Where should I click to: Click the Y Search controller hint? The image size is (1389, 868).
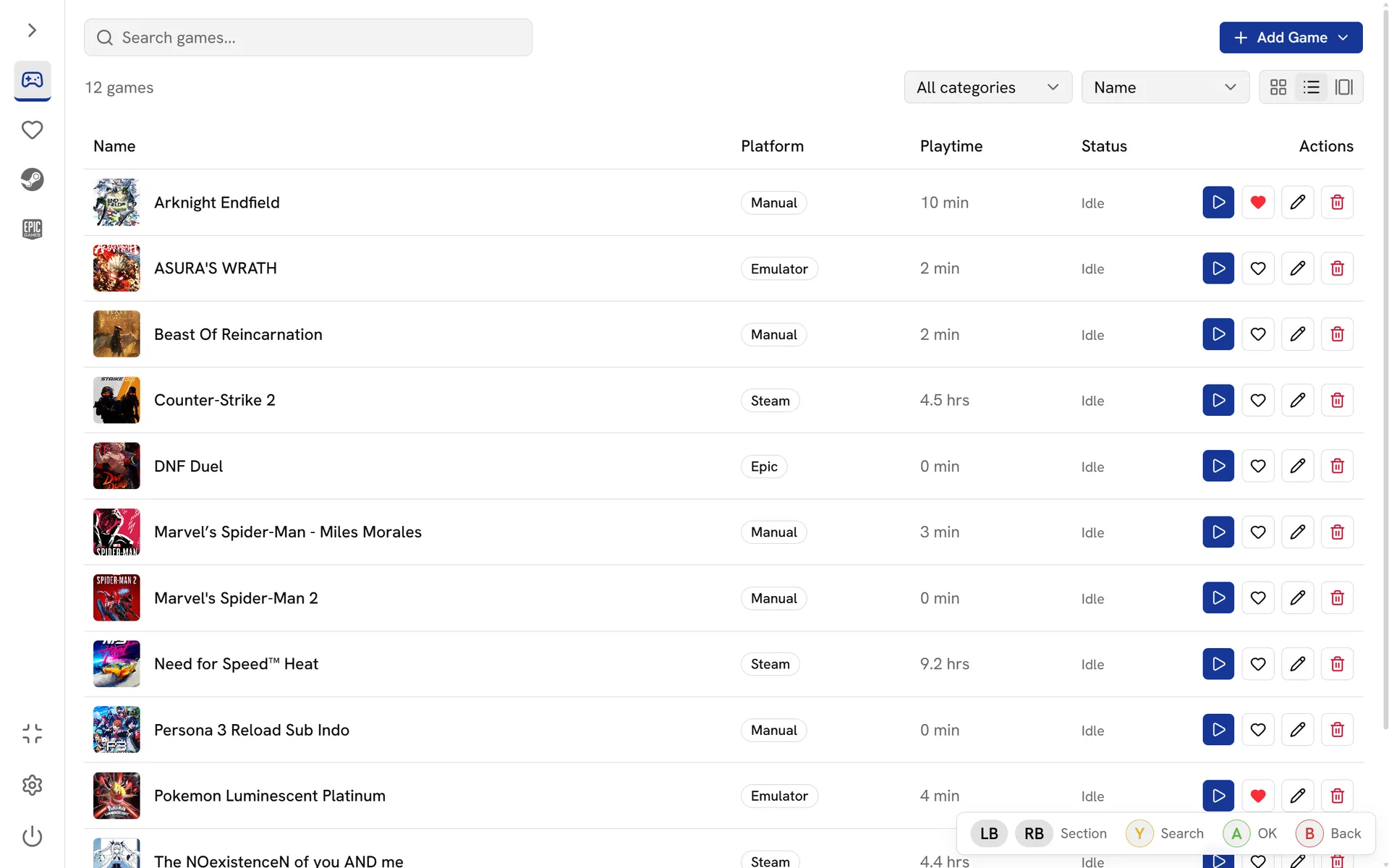click(1165, 833)
